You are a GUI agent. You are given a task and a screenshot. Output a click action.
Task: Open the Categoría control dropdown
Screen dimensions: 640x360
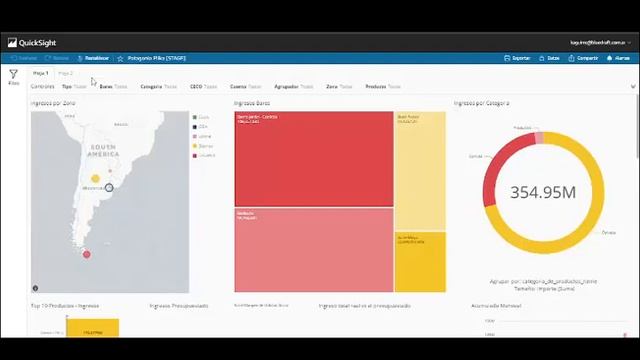pos(159,87)
